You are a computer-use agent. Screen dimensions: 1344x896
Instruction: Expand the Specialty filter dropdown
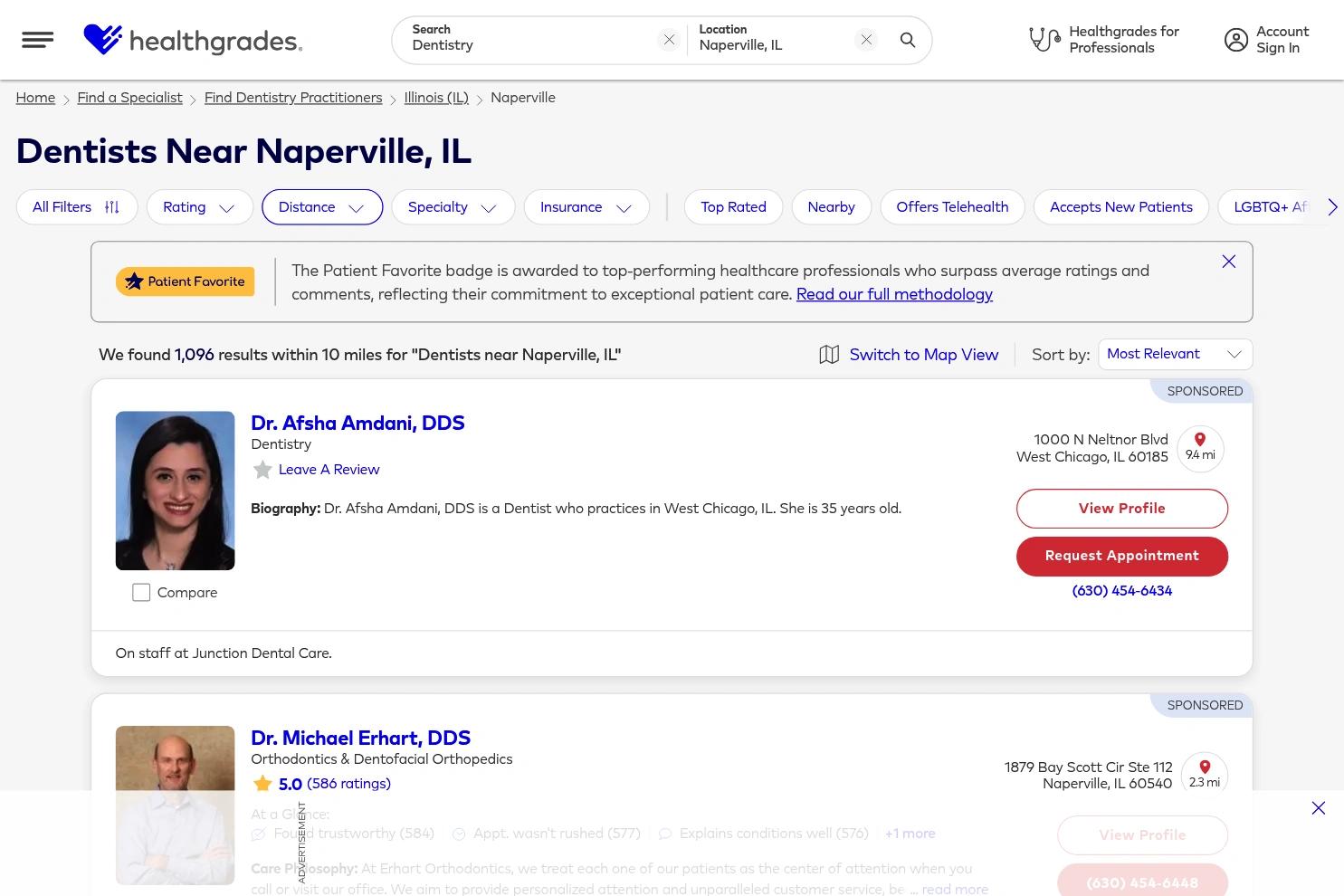453,207
